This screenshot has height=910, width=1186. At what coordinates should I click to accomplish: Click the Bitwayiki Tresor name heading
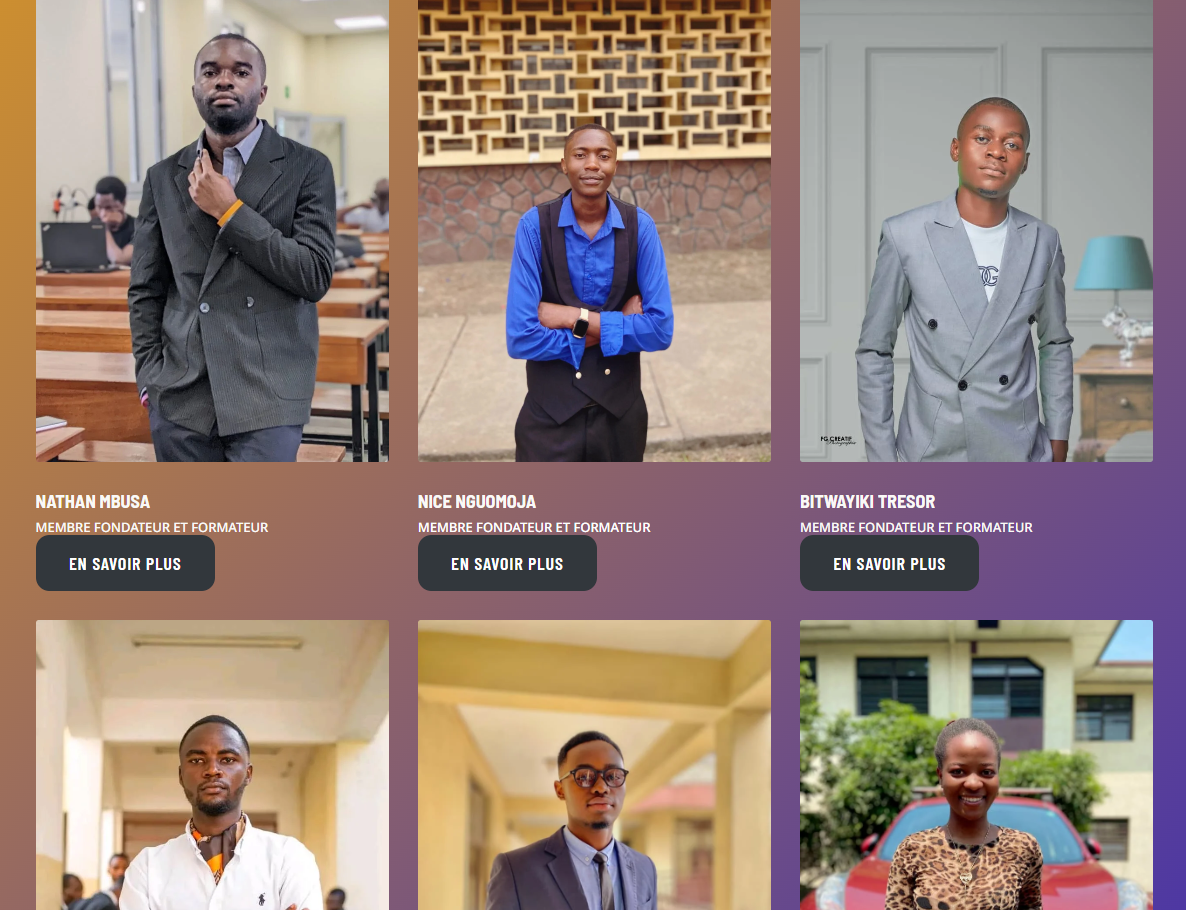pyautogui.click(x=868, y=502)
